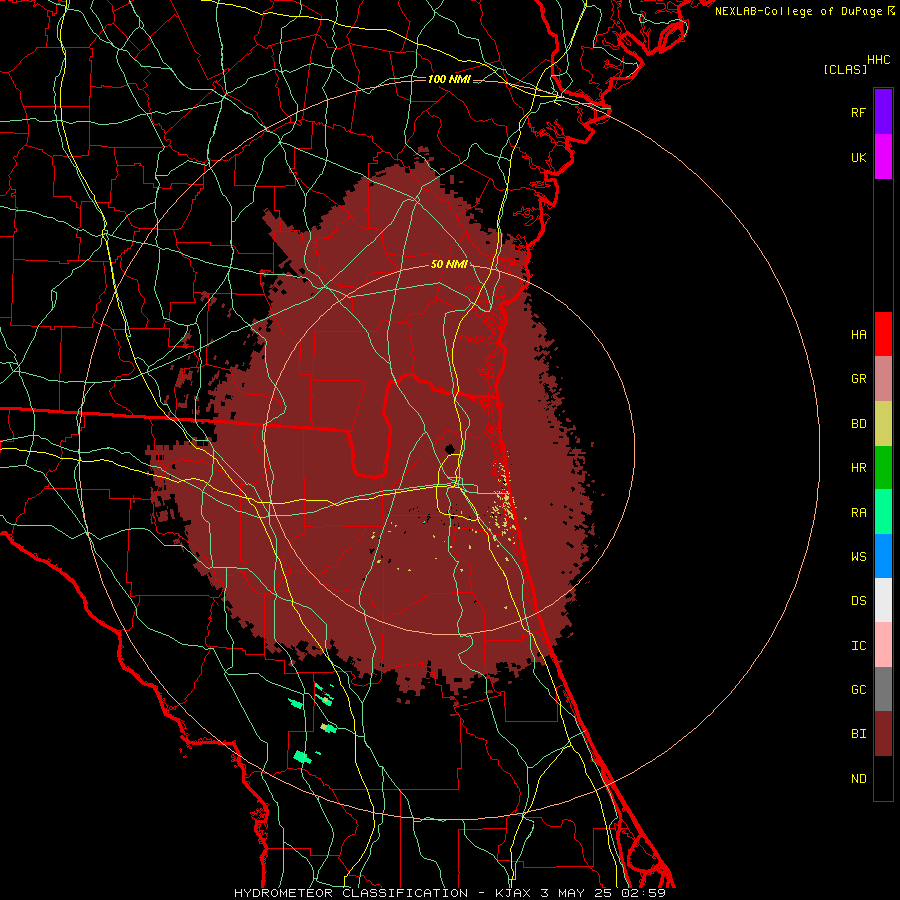The width and height of the screenshot is (900, 900).
Task: Click the 'HYDROMETEOR CLASSIFICATION' caption text
Action: (351, 893)
